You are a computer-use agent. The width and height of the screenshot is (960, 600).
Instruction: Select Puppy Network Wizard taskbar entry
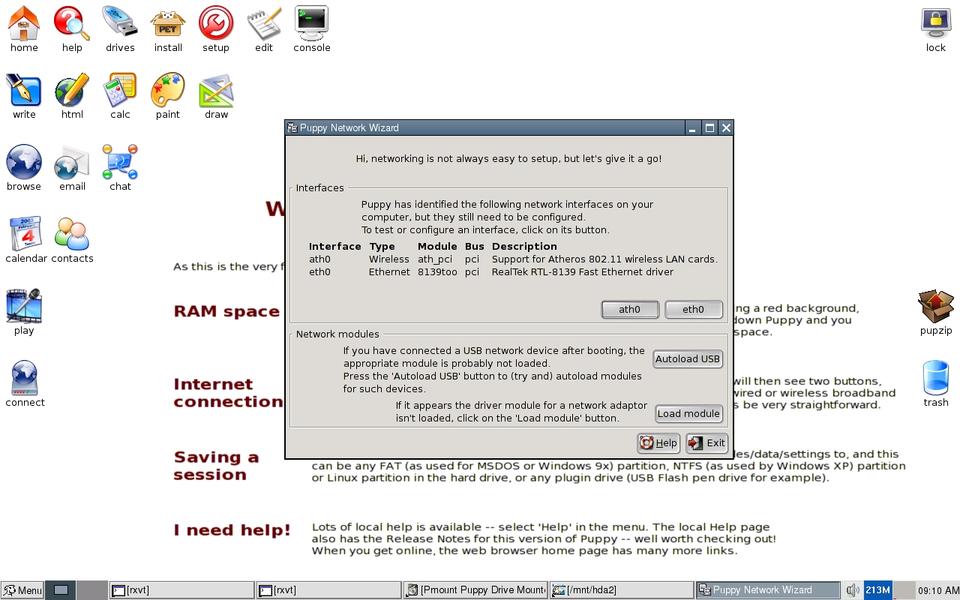tap(768, 590)
